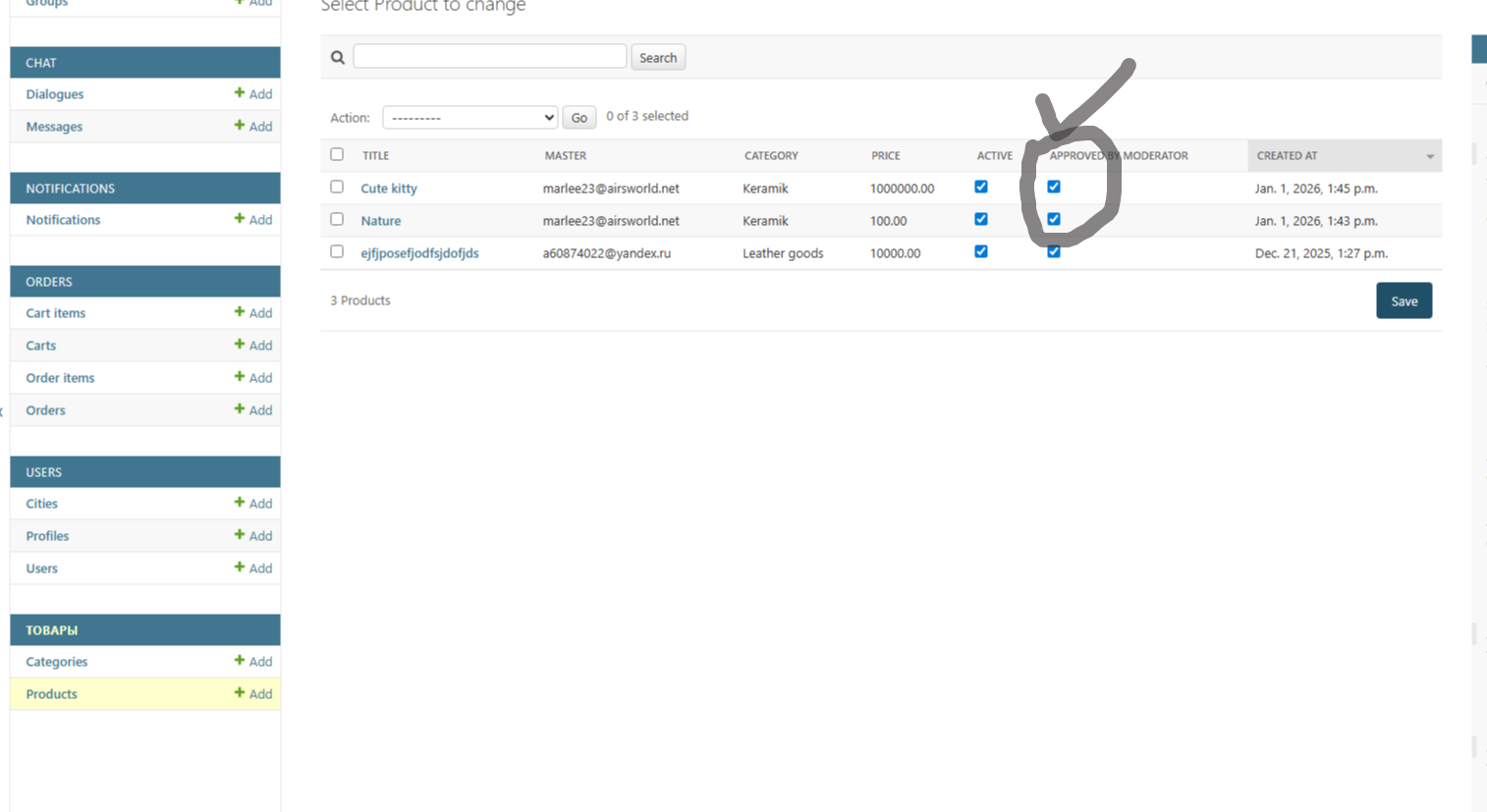Uncheck Active for the Nature product

click(981, 219)
